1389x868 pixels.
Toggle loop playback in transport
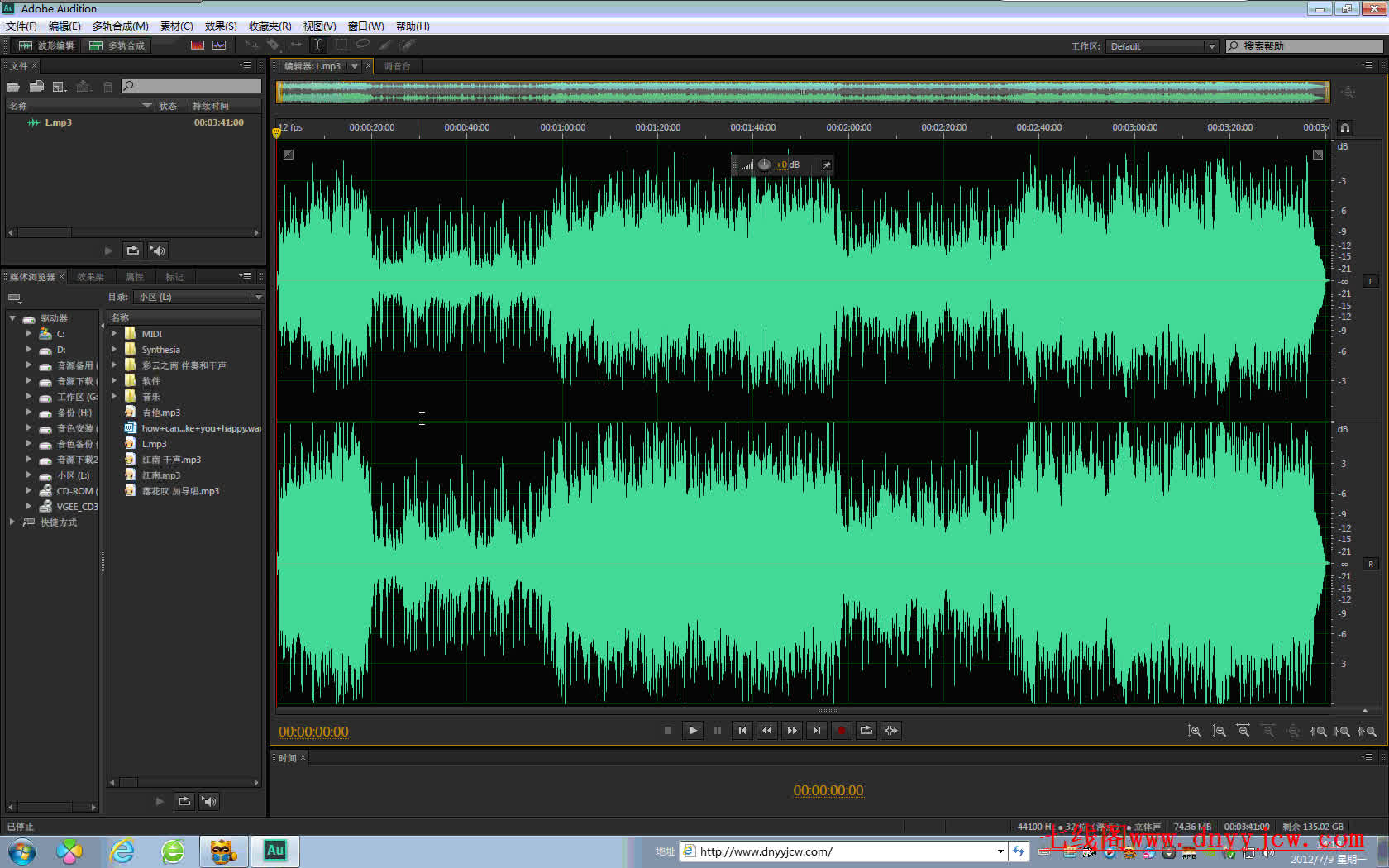866,730
